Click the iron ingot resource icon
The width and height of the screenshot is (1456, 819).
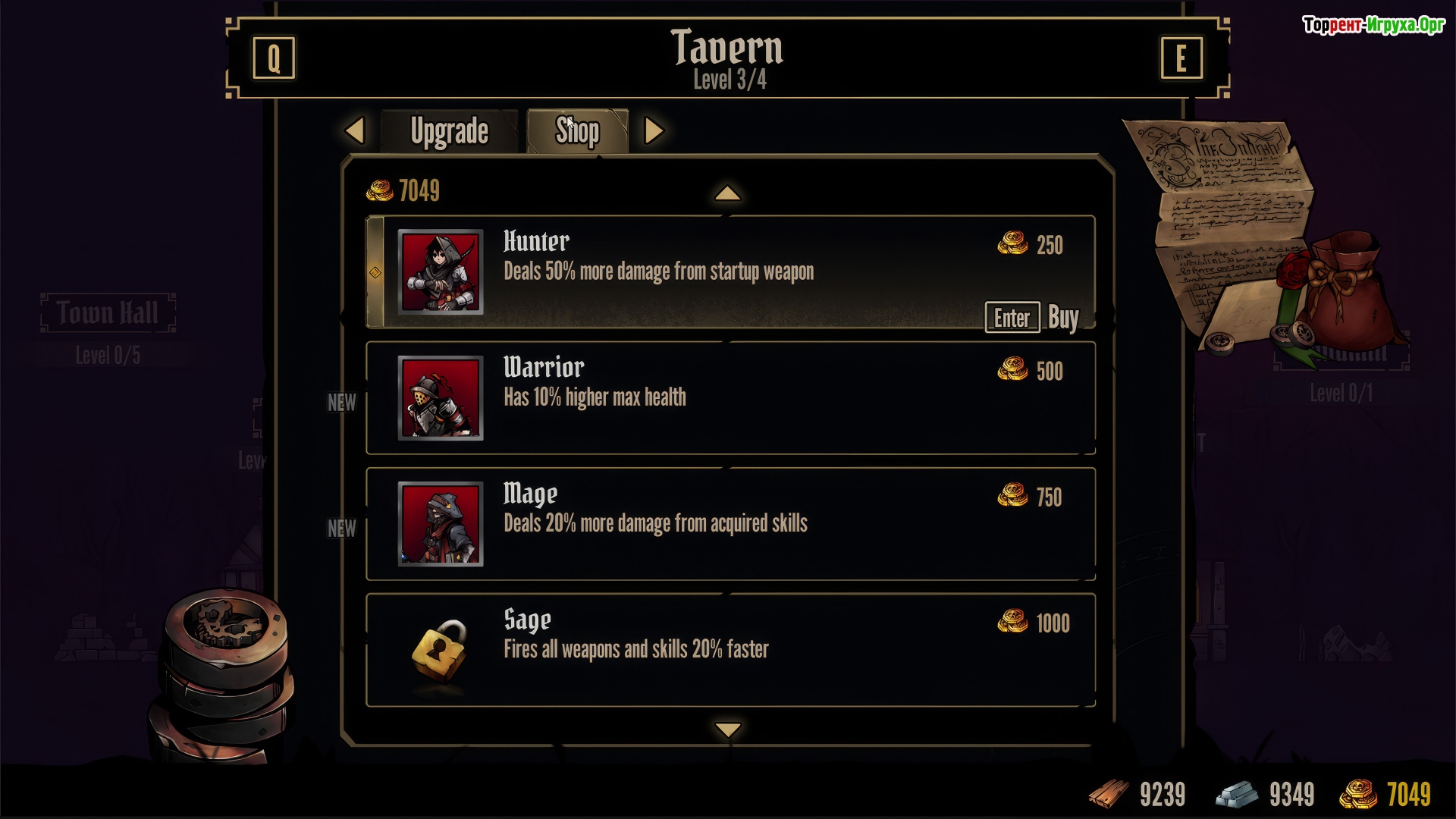[x=1238, y=794]
